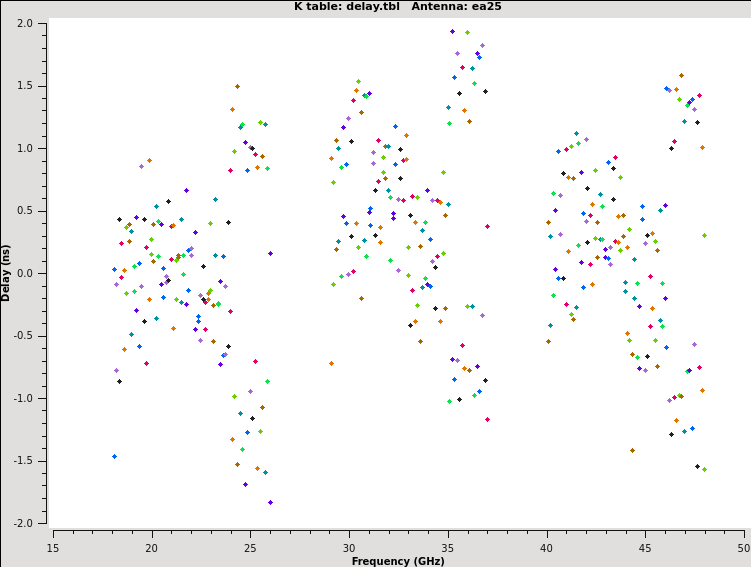
Task: Click the x-axis tick label '50'
Action: 744,547
